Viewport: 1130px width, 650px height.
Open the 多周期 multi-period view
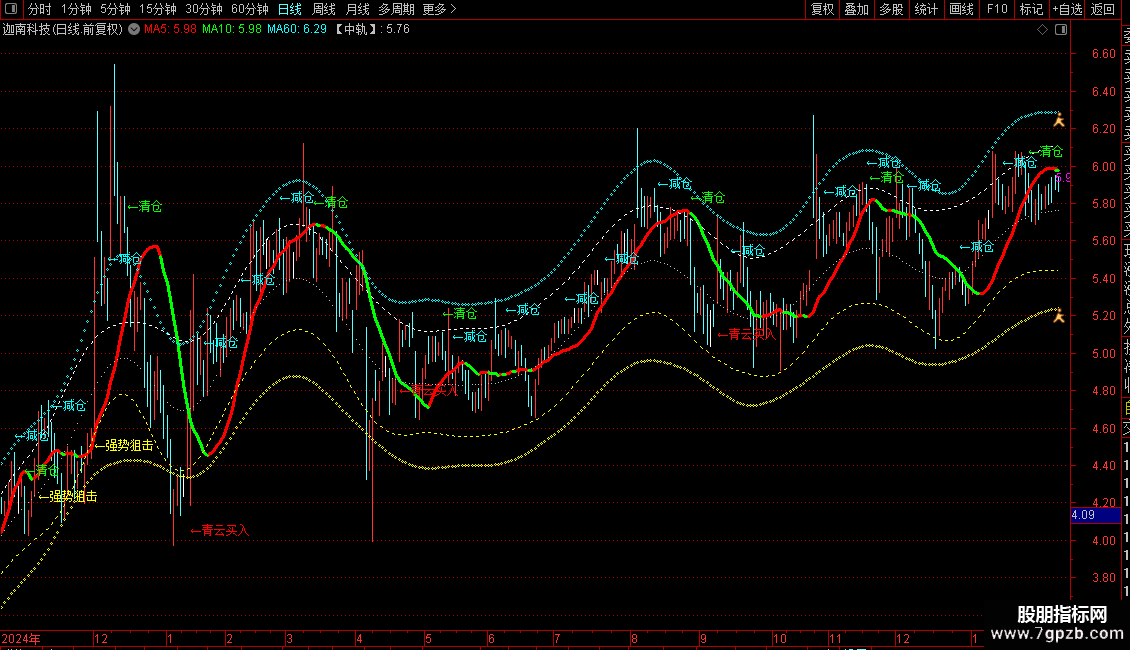(x=396, y=9)
